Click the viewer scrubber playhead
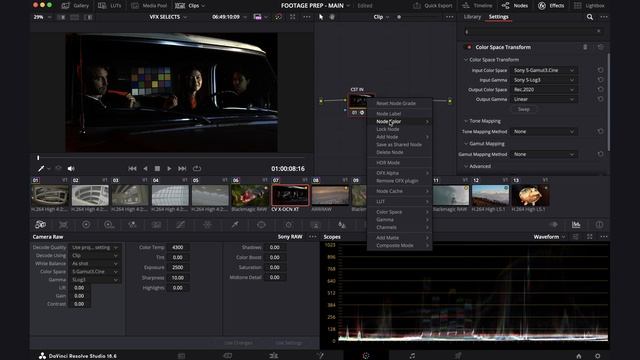 point(38,158)
